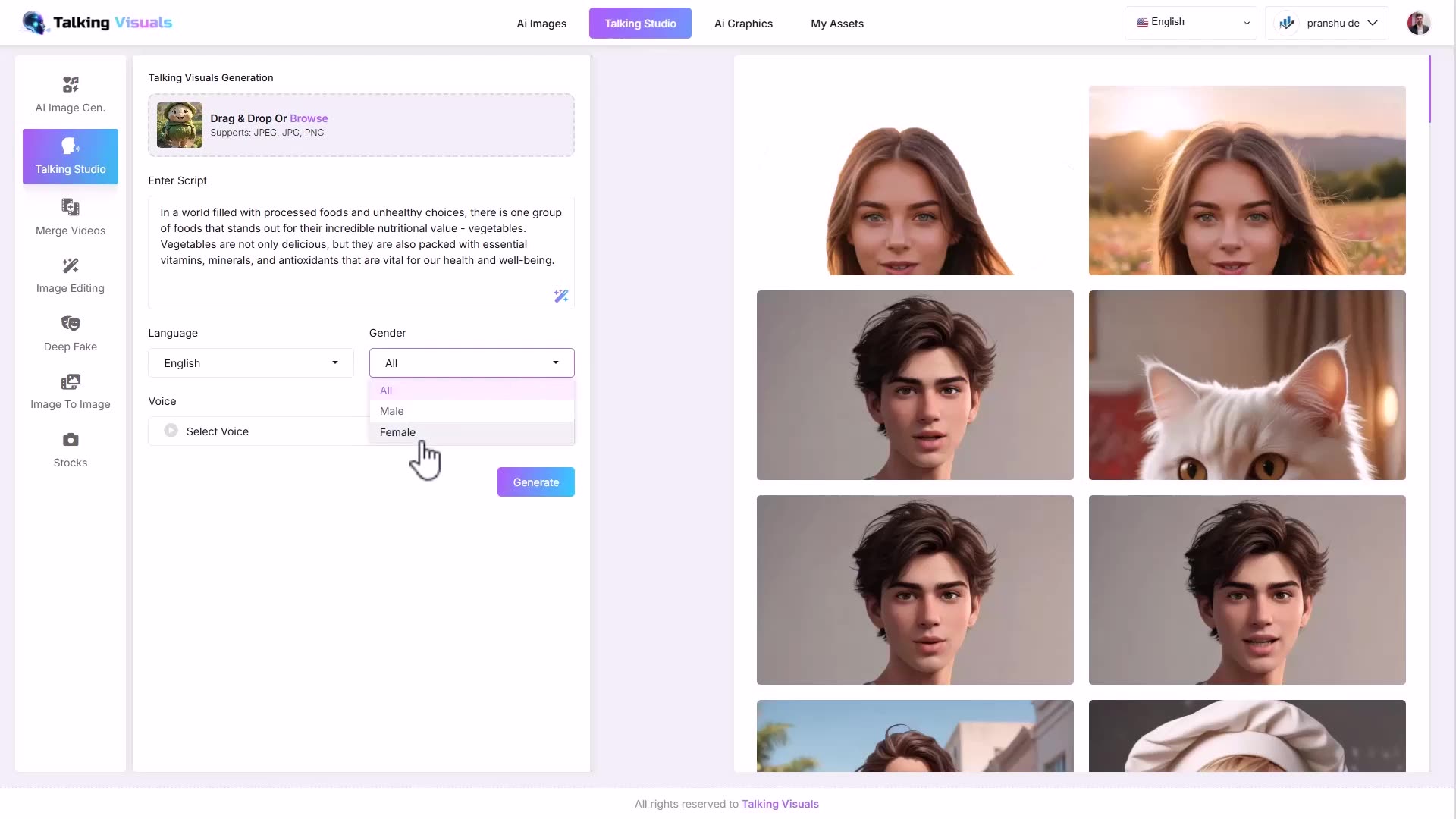This screenshot has height=819, width=1456.
Task: Click the Talking Visuals logo
Action: coord(96,23)
